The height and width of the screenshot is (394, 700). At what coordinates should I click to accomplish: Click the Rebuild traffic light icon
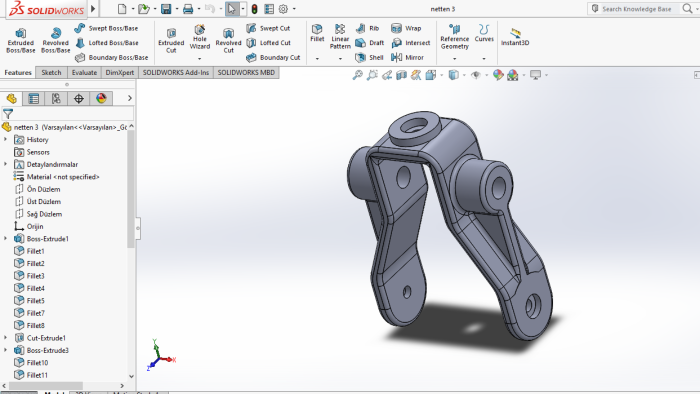(x=254, y=9)
